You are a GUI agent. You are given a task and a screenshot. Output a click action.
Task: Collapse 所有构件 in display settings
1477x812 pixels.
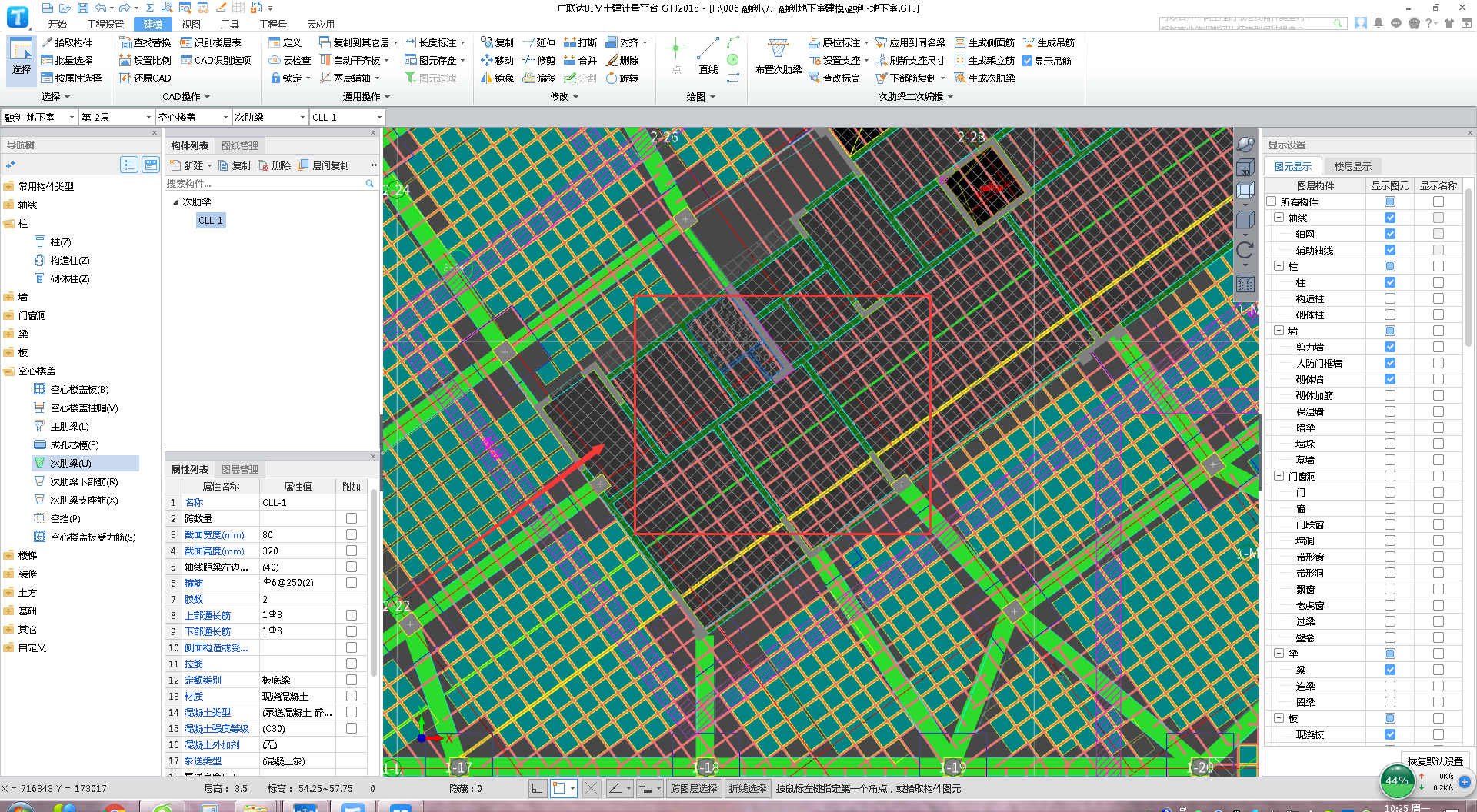click(1271, 201)
